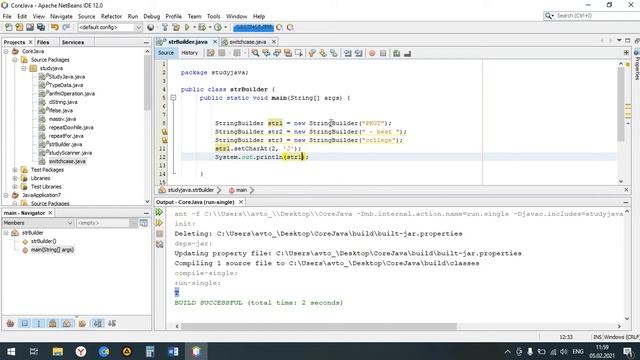Click the Build Project hammer icon
Screen dimensions: 640x360
pyautogui.click(x=165, y=27)
